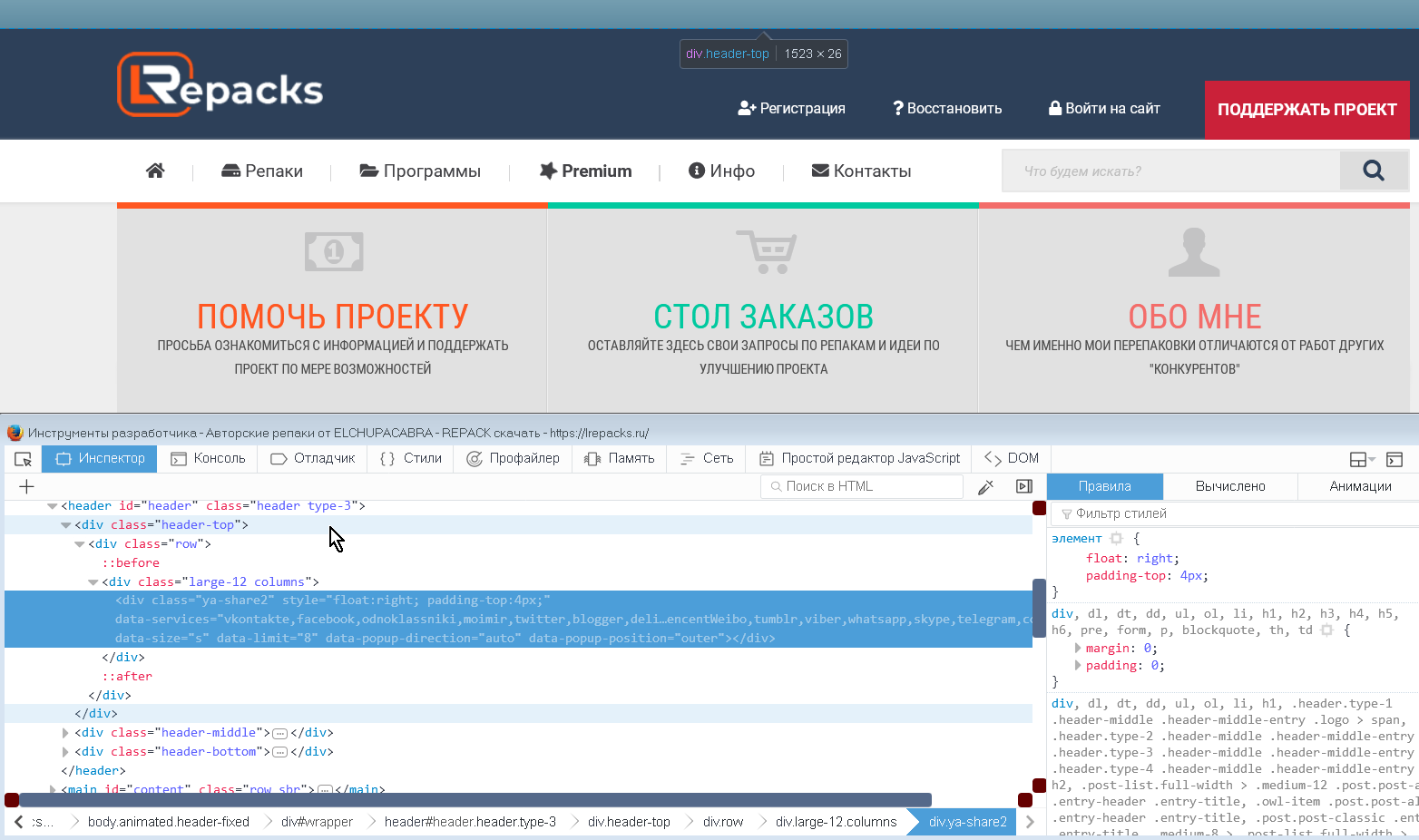Open the Вычислено styles tab
Image resolution: width=1419 pixels, height=840 pixels.
coord(1229,486)
